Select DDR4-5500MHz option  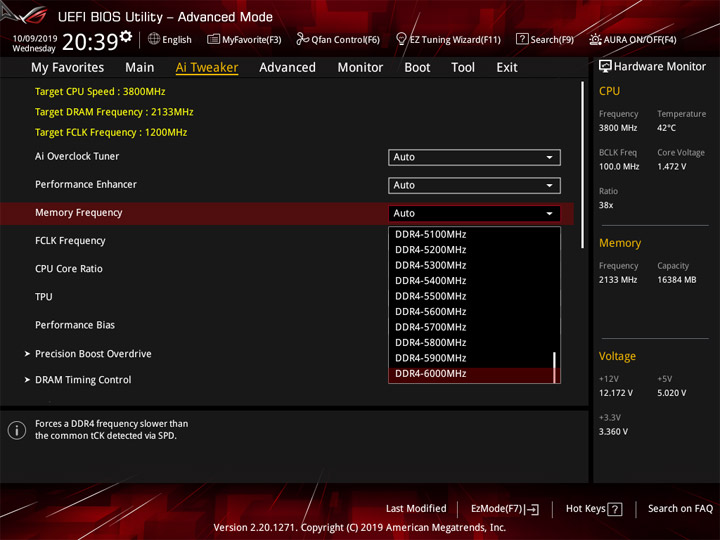point(473,296)
